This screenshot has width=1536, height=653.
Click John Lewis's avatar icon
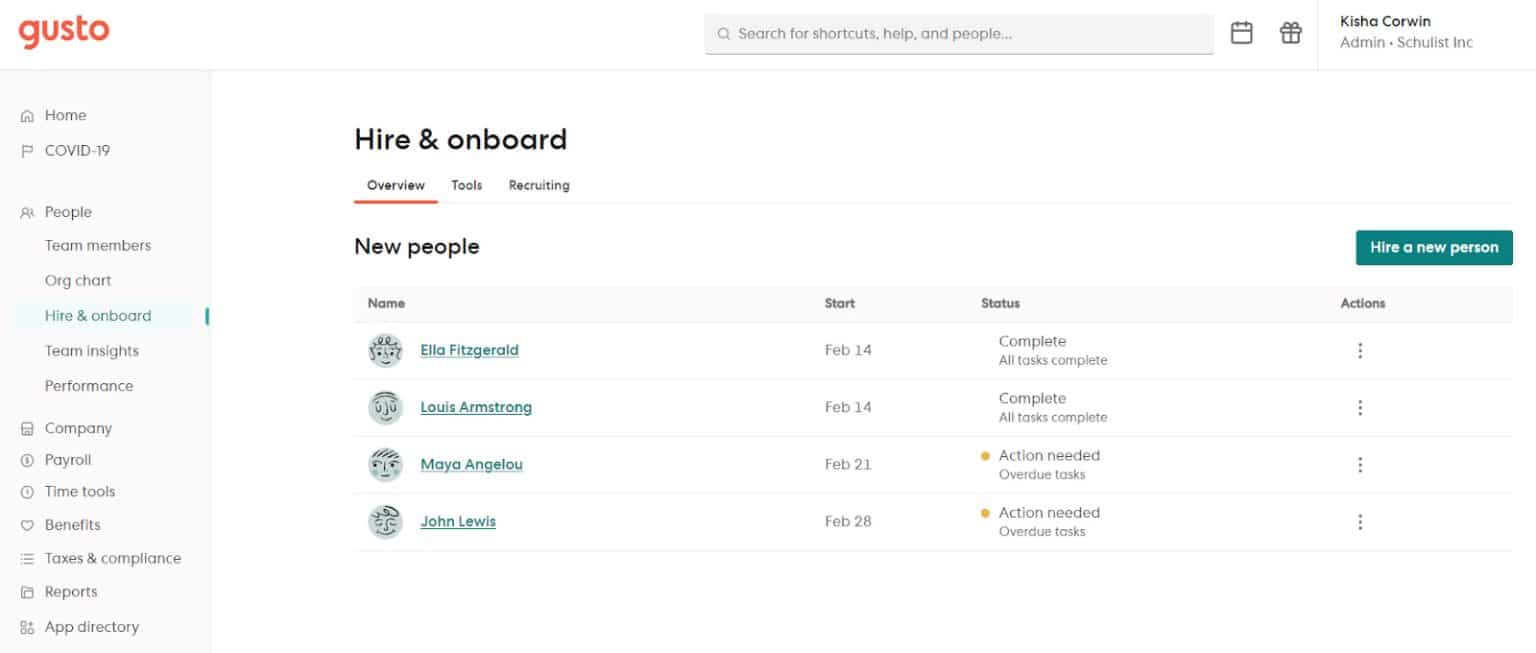(385, 522)
